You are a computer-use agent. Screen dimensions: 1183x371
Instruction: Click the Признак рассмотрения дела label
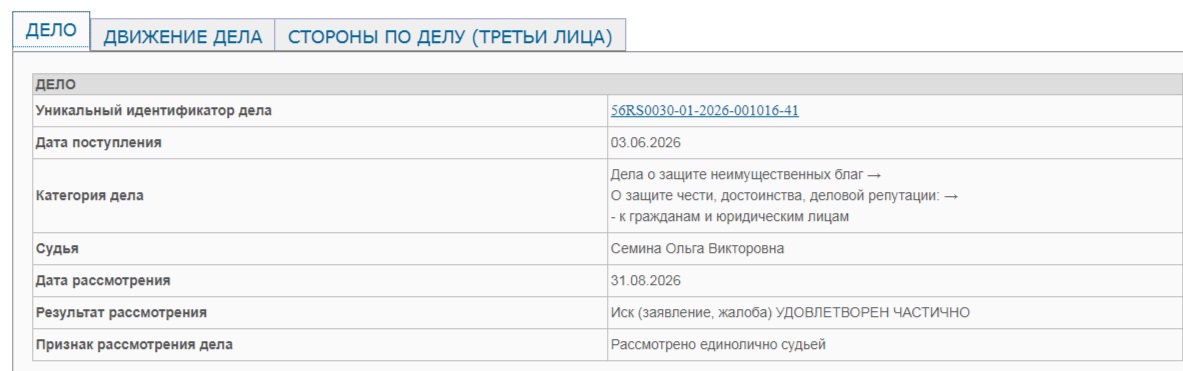(134, 345)
